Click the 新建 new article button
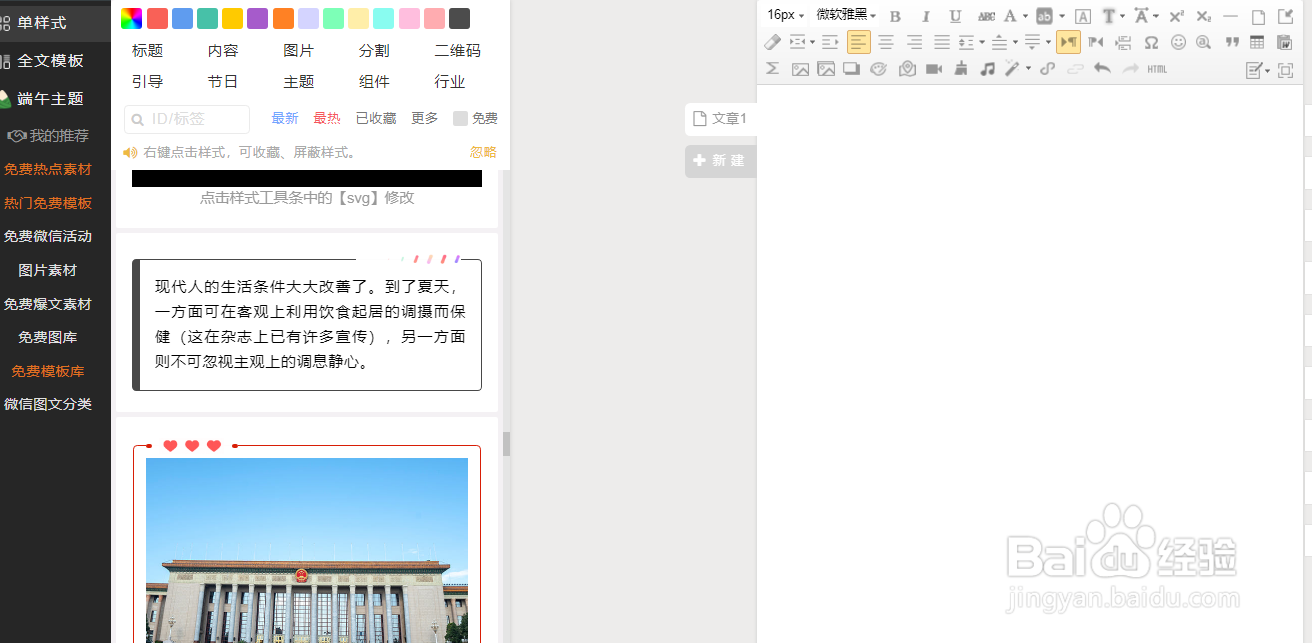The height and width of the screenshot is (643, 1312). pos(720,161)
